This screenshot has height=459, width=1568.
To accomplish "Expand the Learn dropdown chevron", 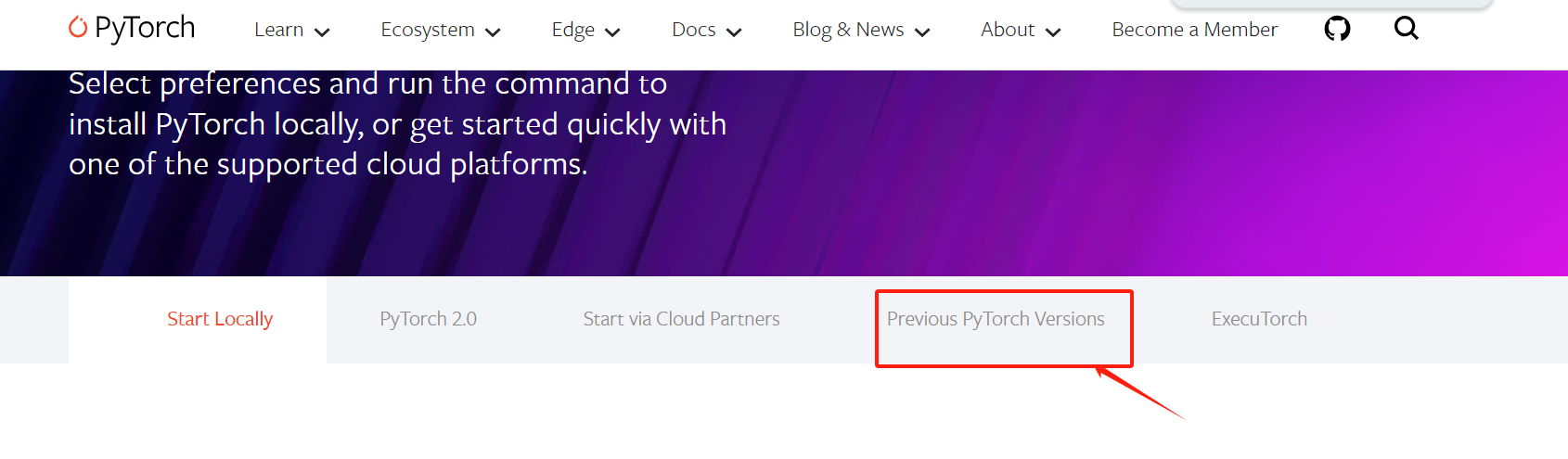I will click(x=322, y=32).
